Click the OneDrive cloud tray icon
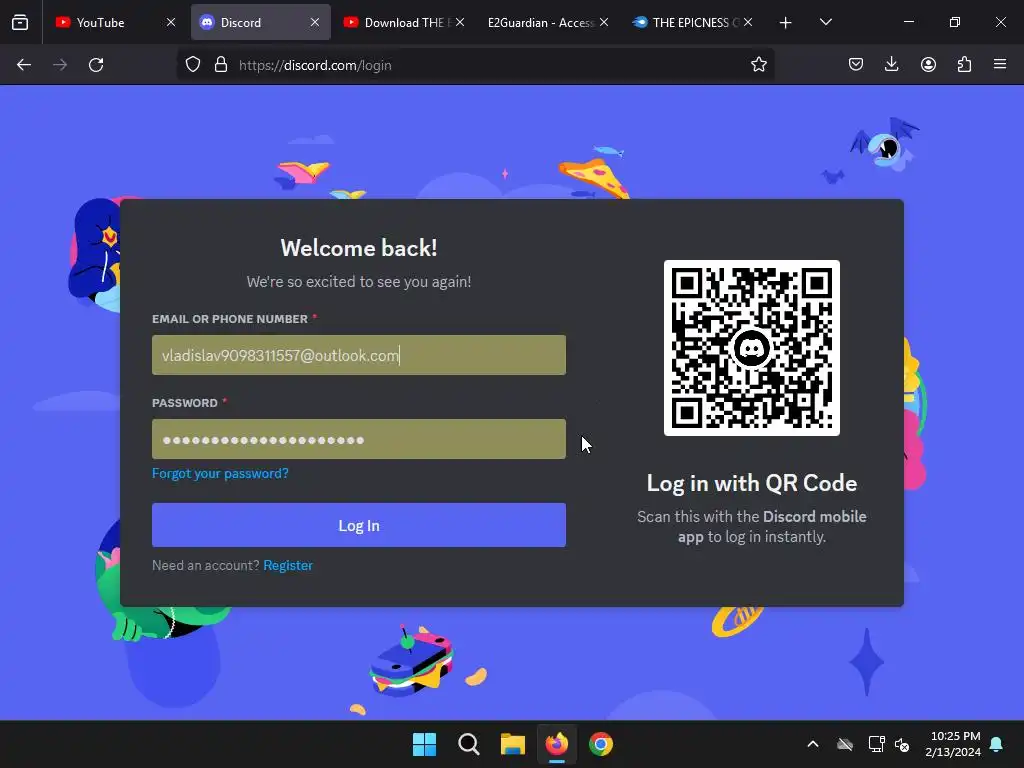Screen dimensions: 1024x768 845,744
